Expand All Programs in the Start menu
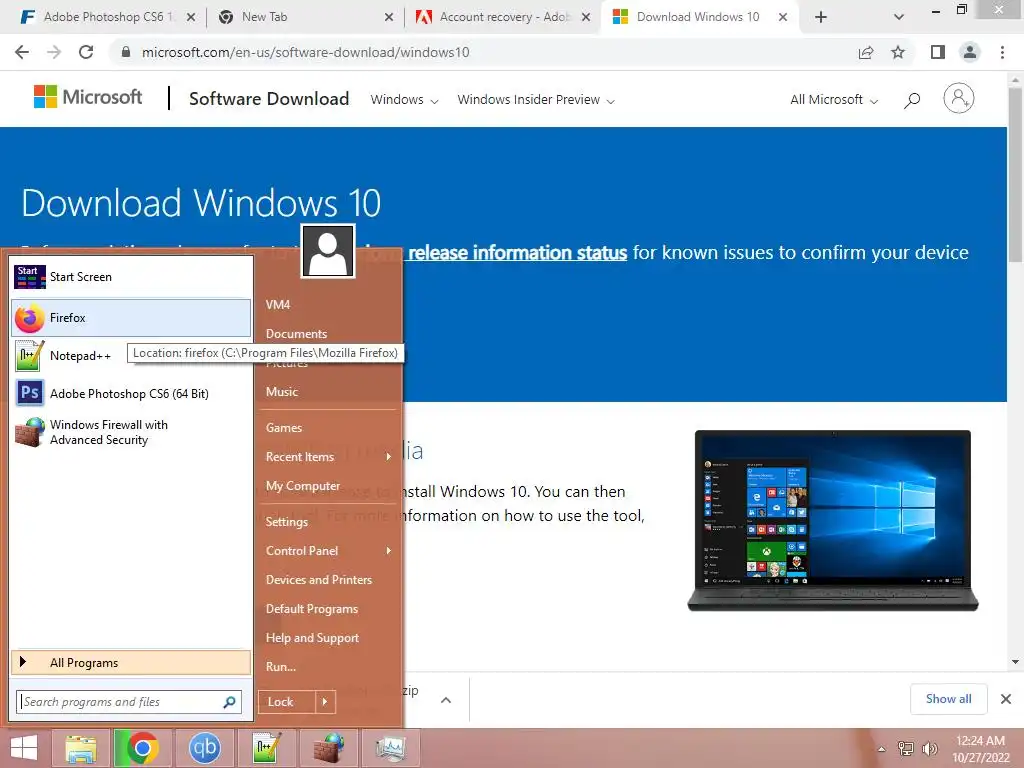 pyautogui.click(x=131, y=663)
